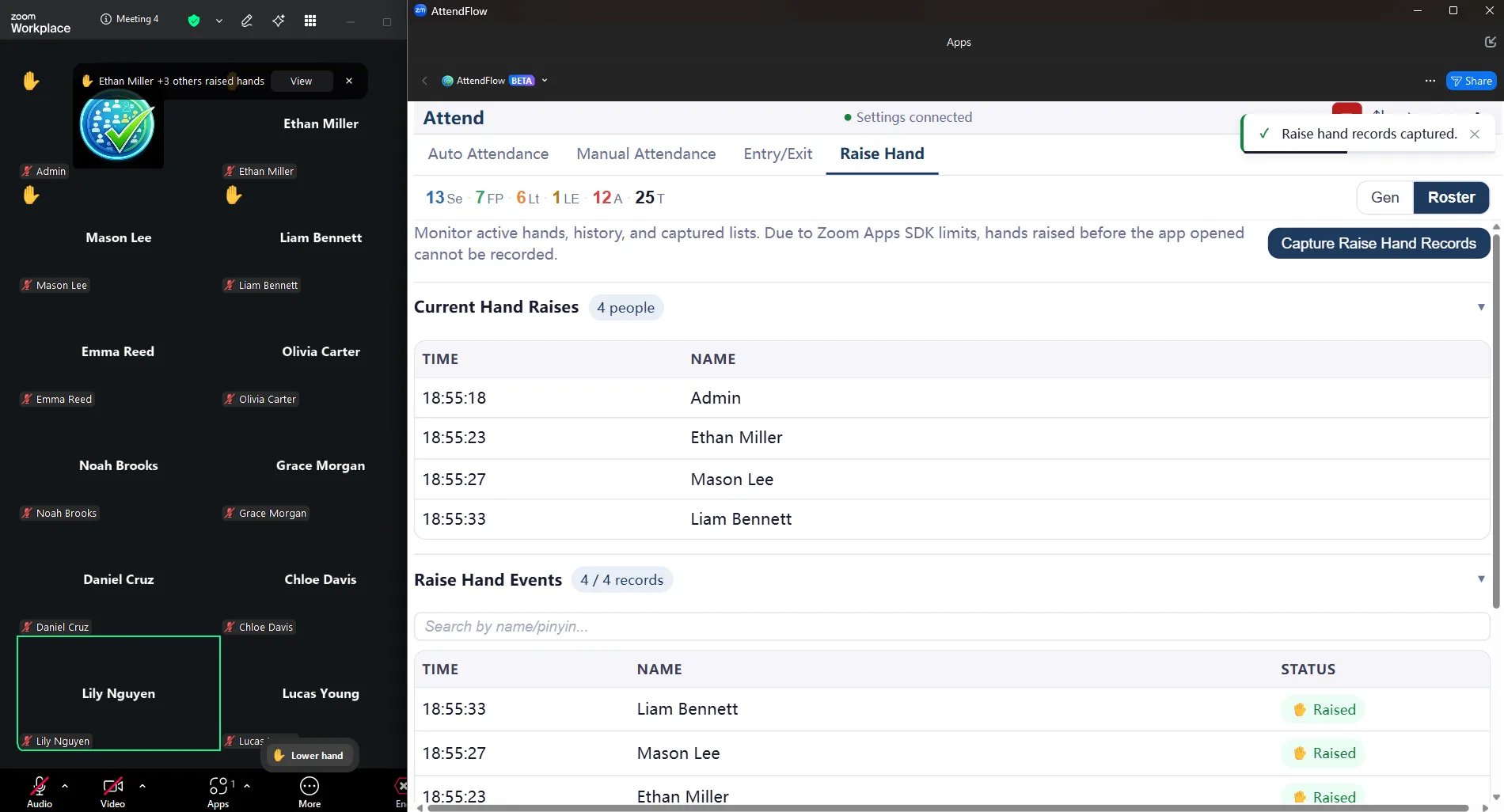The width and height of the screenshot is (1504, 812).
Task: Click the Share button
Action: (x=1471, y=81)
